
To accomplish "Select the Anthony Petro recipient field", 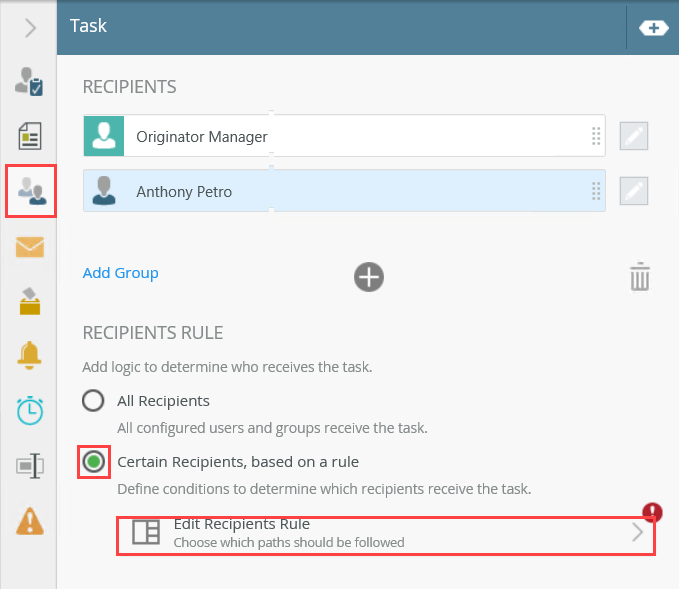I will 350,191.
